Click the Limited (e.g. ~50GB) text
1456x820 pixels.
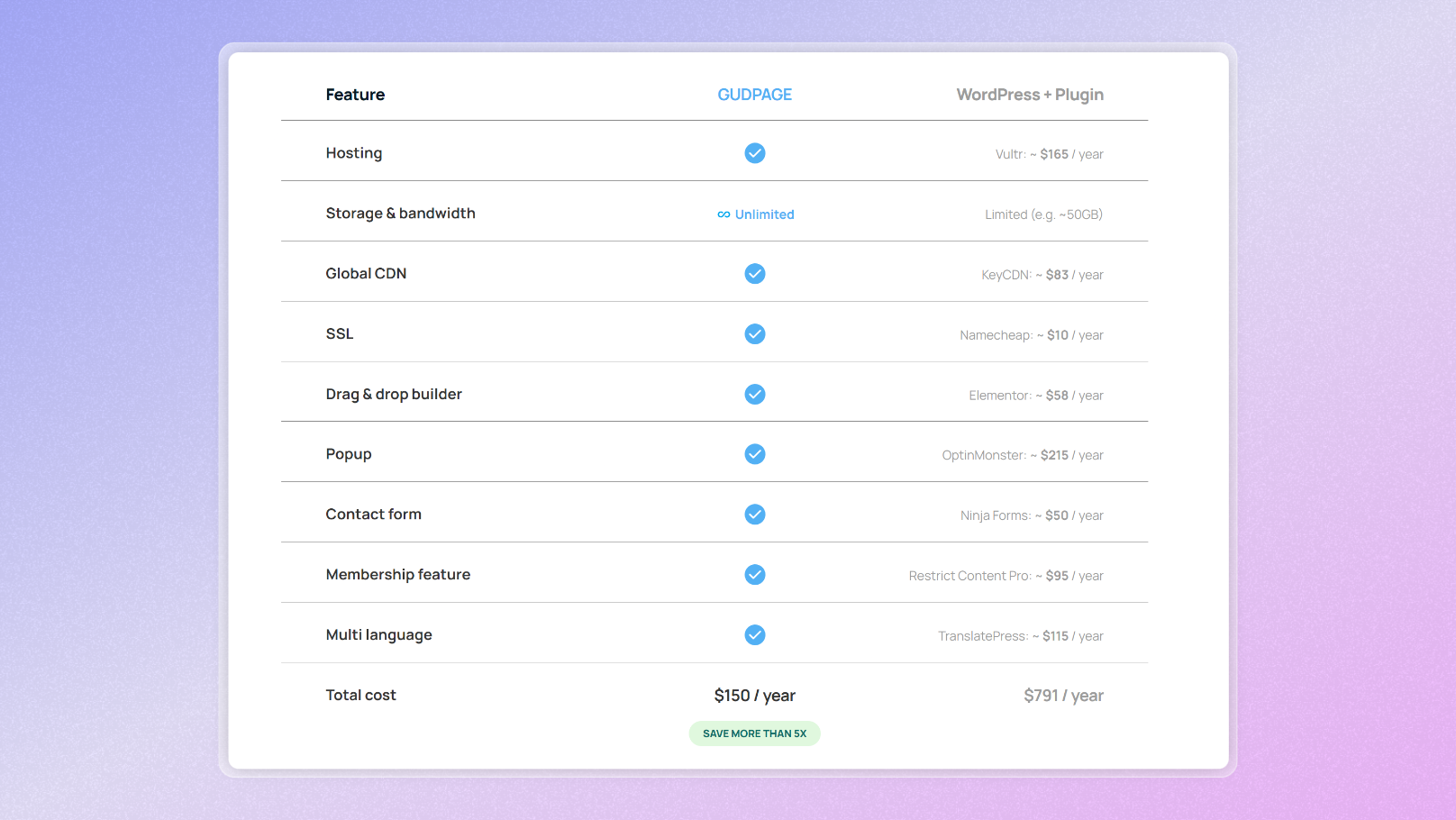(x=1044, y=214)
